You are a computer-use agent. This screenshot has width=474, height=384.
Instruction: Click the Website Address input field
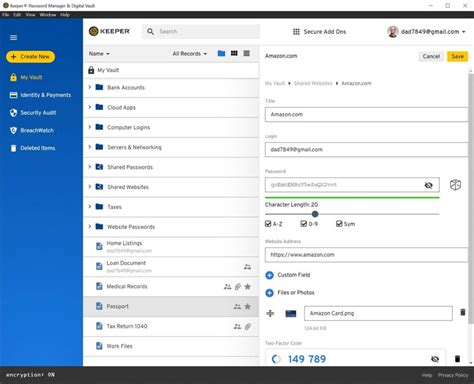coord(367,255)
